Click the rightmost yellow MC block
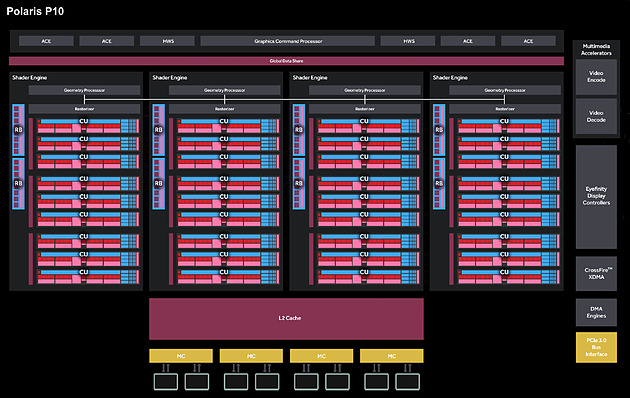The image size is (630, 398). (392, 356)
